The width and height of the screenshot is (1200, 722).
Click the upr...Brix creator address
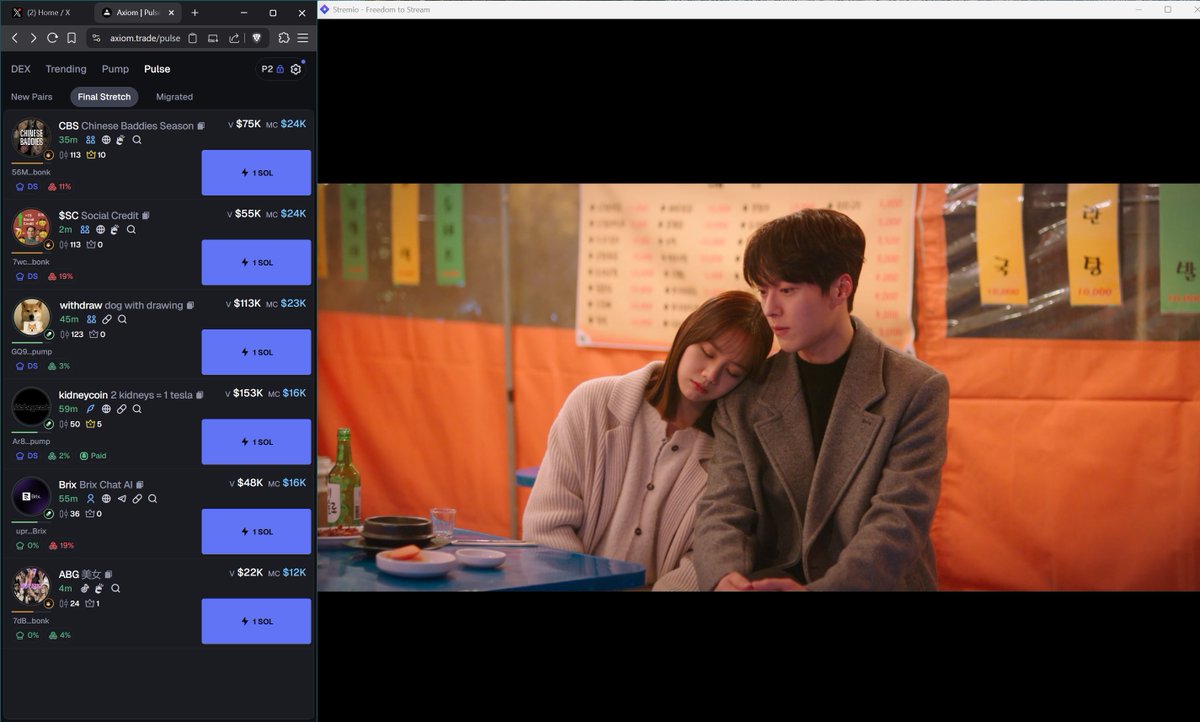(31, 531)
